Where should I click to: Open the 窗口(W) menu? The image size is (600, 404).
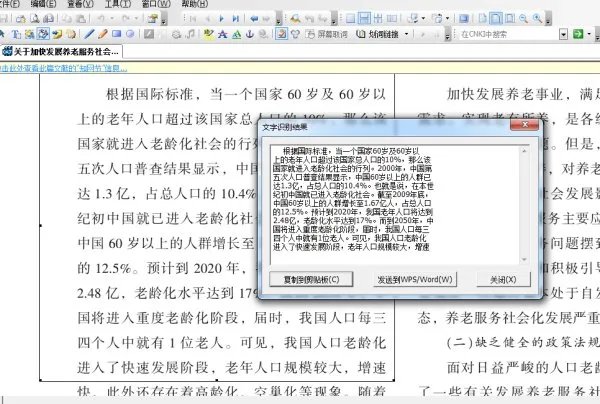tap(156, 4)
